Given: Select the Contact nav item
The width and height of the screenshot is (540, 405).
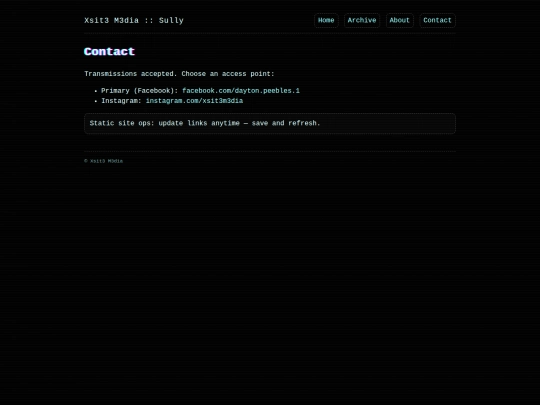Looking at the screenshot, I should (437, 20).
